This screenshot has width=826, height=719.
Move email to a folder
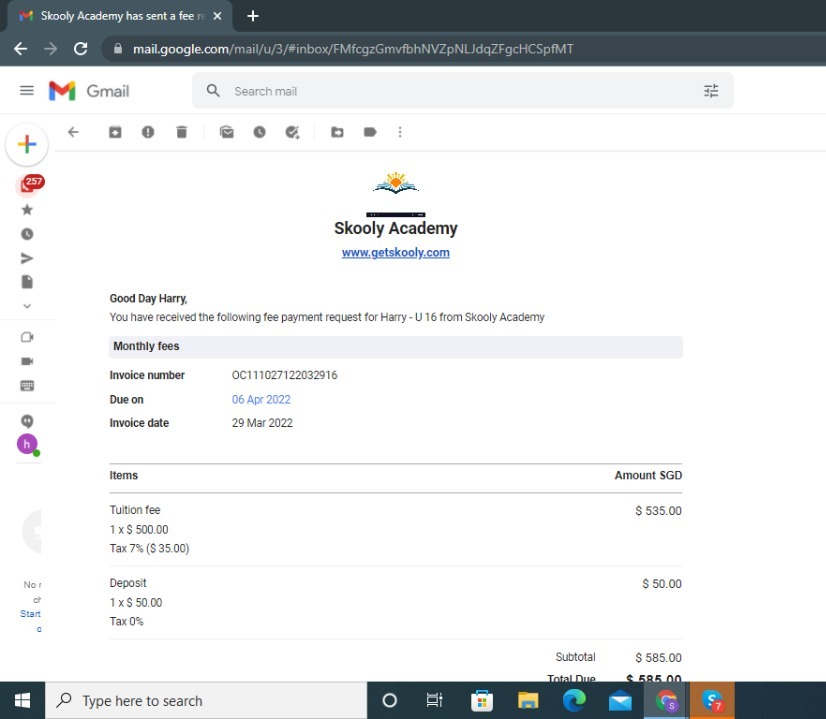point(337,132)
